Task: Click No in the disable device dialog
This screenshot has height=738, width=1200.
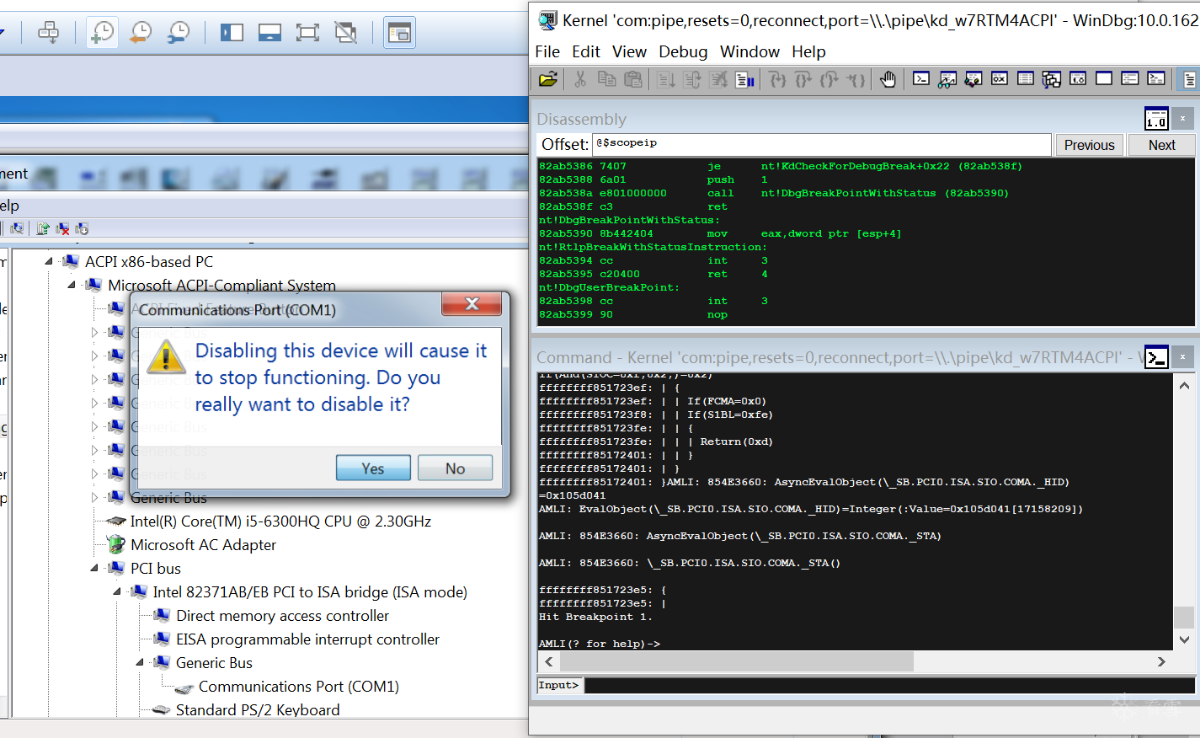Action: click(x=455, y=468)
